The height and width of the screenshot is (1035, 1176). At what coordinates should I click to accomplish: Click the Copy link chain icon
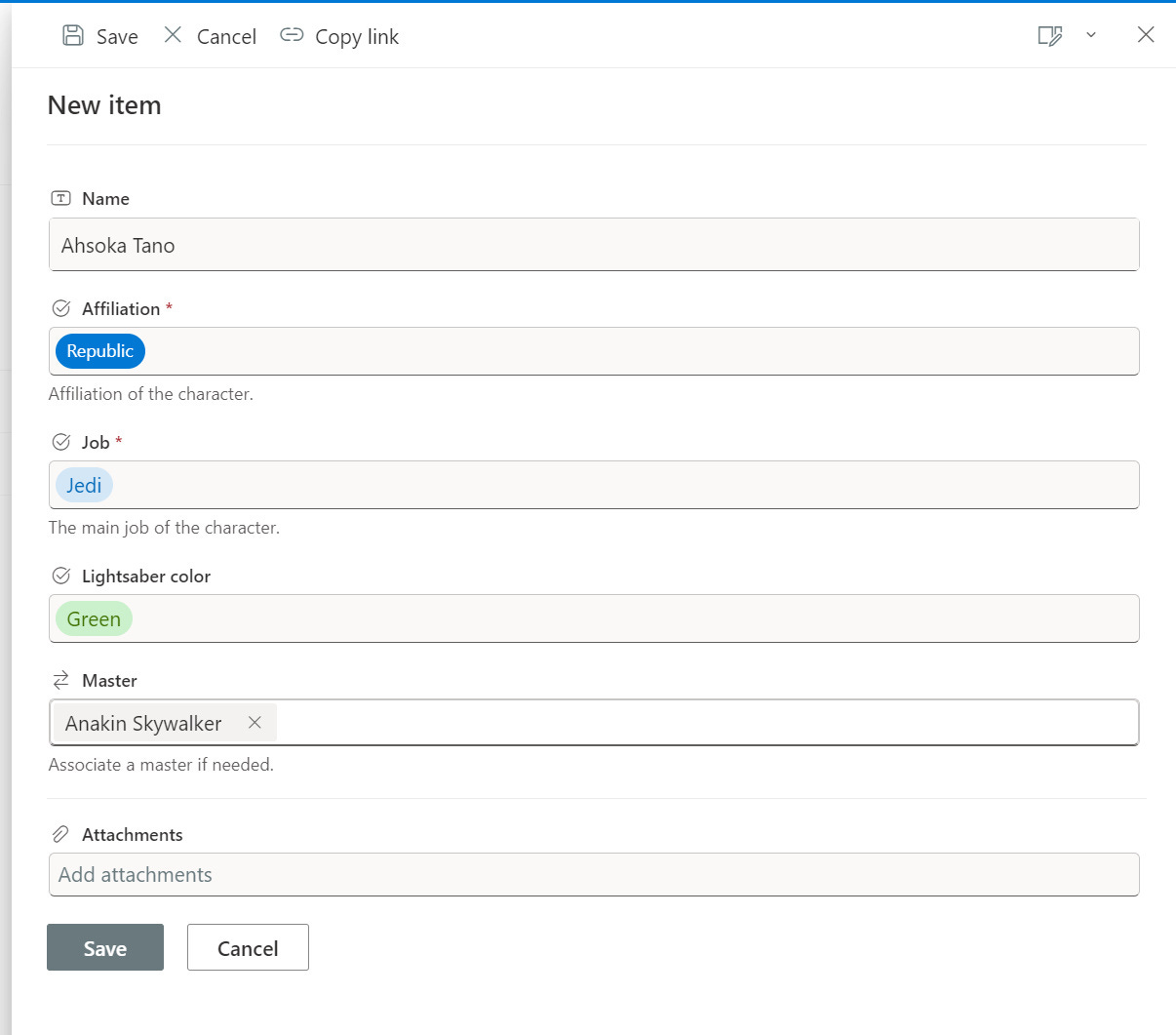pyautogui.click(x=292, y=35)
